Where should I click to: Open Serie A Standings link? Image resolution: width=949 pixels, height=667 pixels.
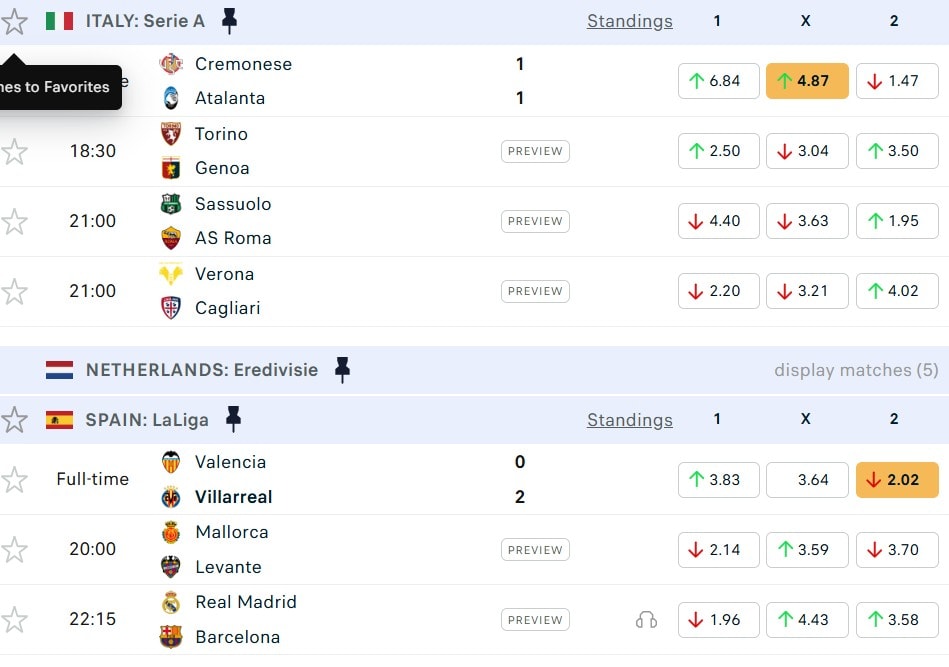point(629,21)
